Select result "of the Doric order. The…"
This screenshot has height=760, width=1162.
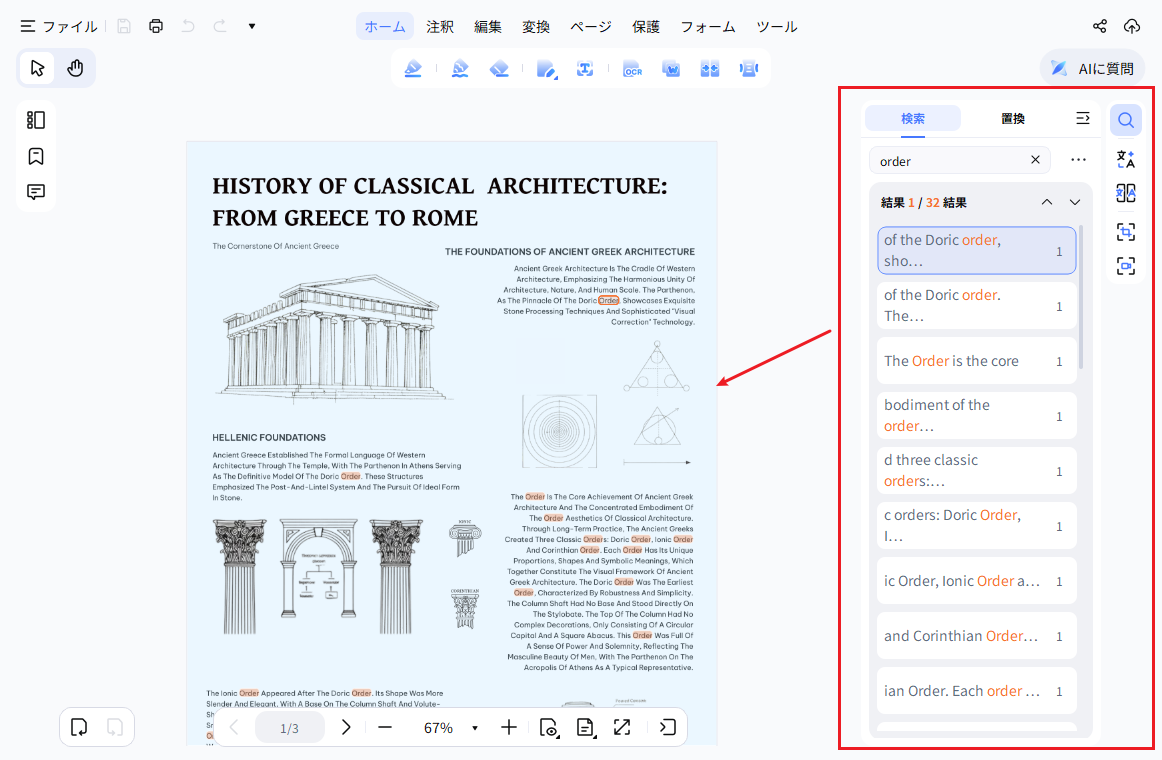(977, 305)
